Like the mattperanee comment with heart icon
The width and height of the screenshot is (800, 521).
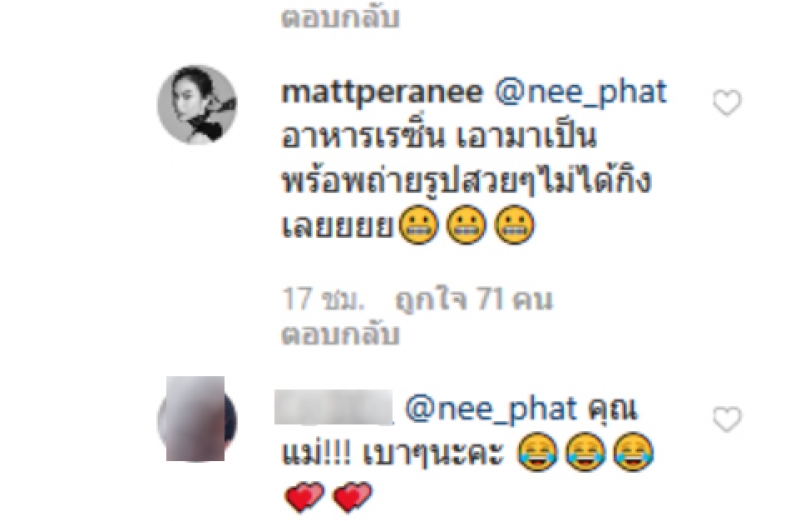tap(727, 103)
